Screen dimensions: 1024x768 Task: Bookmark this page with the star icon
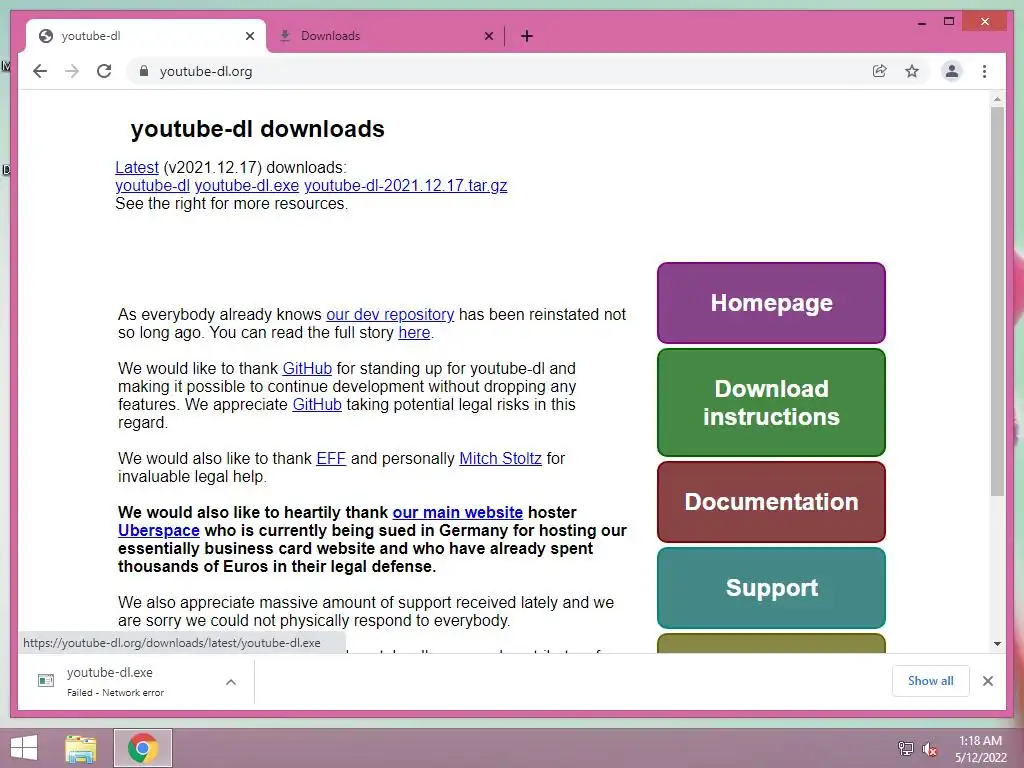[912, 71]
